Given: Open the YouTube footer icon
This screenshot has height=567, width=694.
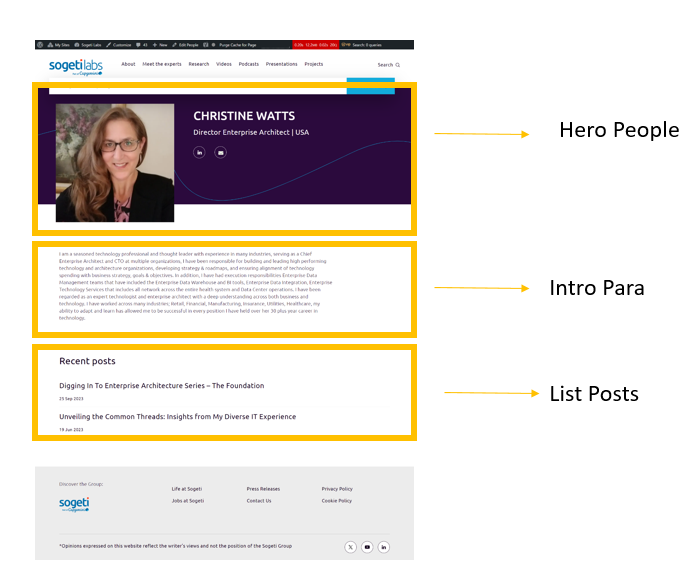Looking at the screenshot, I should coord(367,547).
